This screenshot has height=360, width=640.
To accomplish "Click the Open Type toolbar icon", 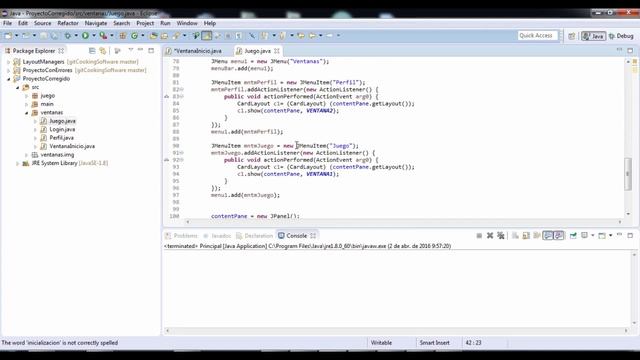I will pos(153,36).
